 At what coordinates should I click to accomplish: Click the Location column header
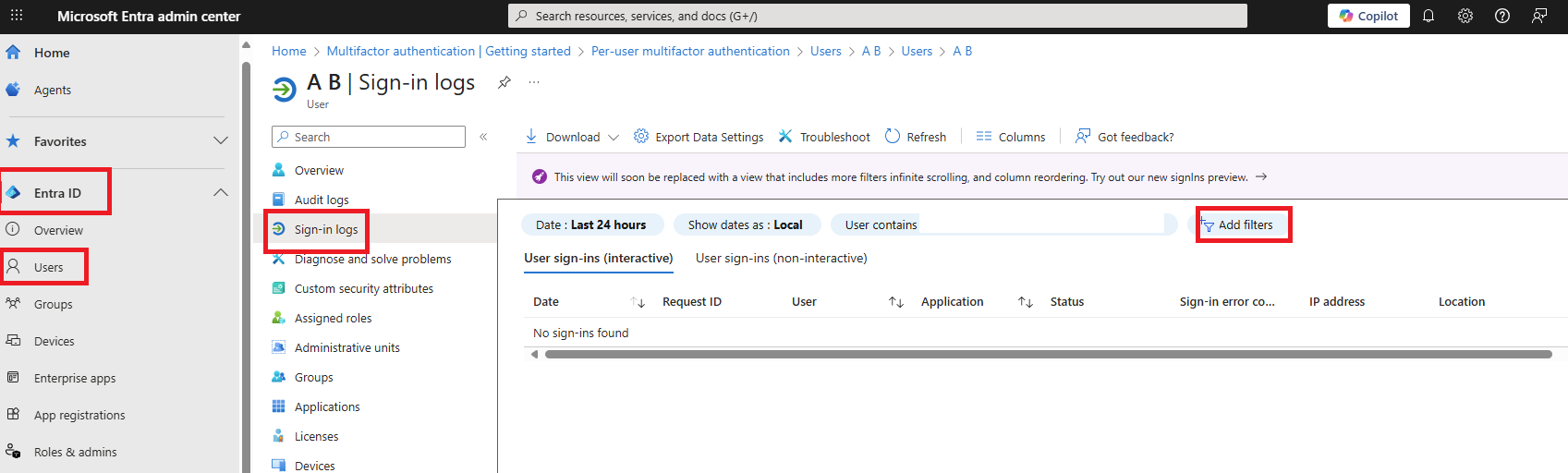click(1462, 302)
